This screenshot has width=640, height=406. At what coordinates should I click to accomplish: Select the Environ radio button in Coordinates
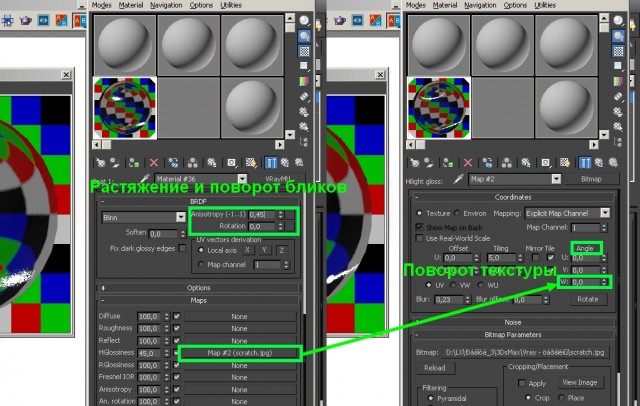[x=457, y=213]
